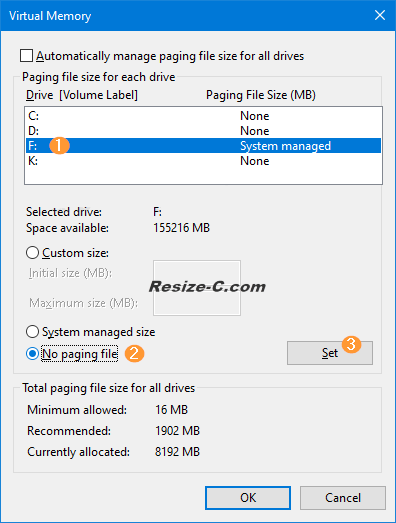
Task: Close the Virtual Memory window
Action: click(x=380, y=15)
